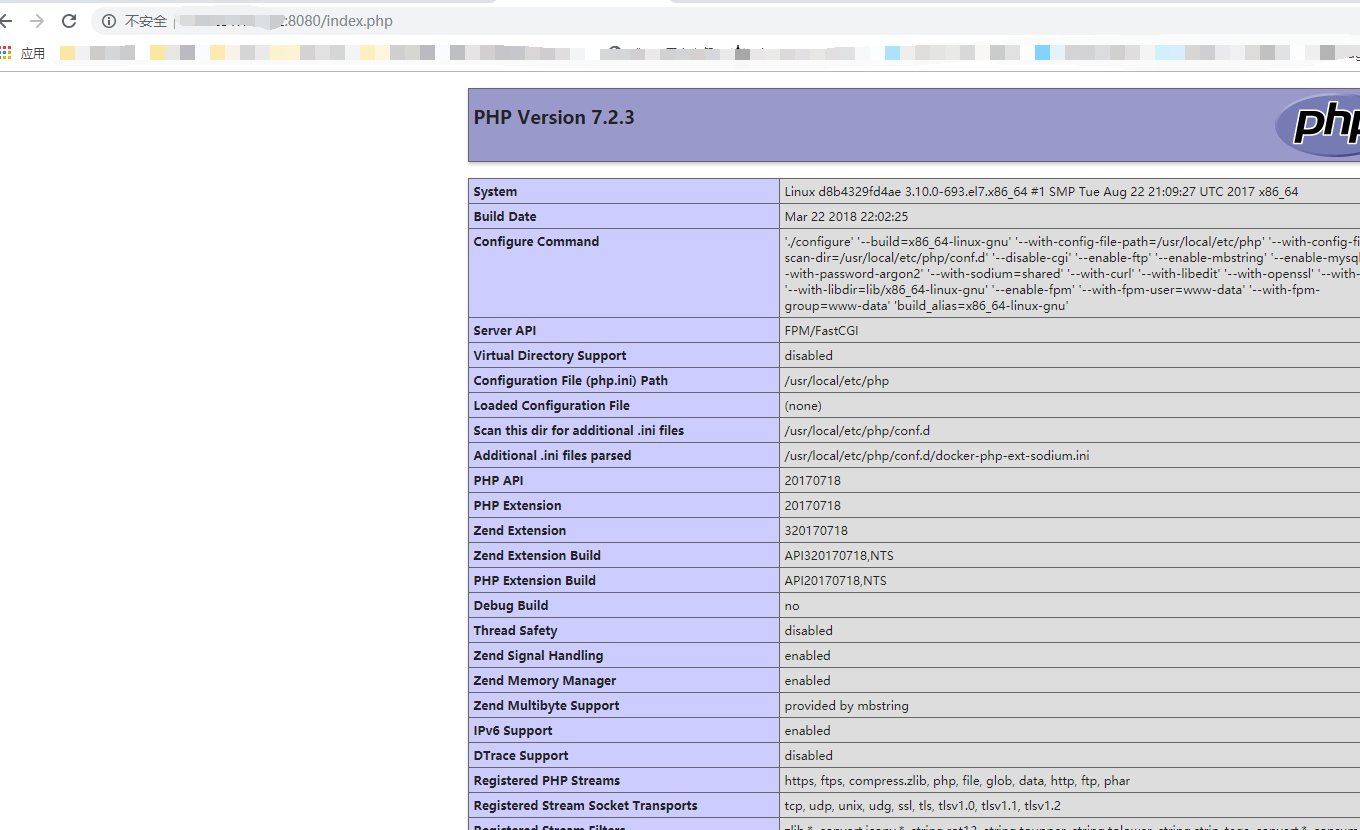Click the streams list starting 'https, ftps'
The height and width of the screenshot is (830, 1360).
pos(957,781)
